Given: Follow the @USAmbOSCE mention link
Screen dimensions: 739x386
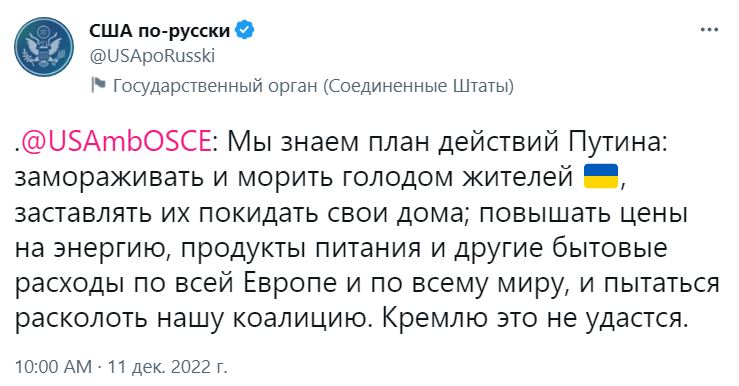Looking at the screenshot, I should point(115,141).
